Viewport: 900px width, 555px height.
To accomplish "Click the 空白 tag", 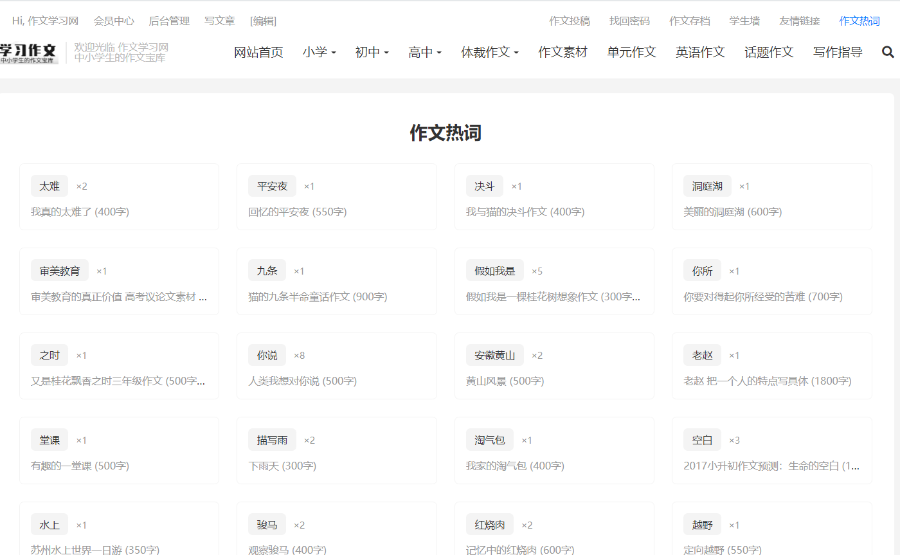I will 702,440.
